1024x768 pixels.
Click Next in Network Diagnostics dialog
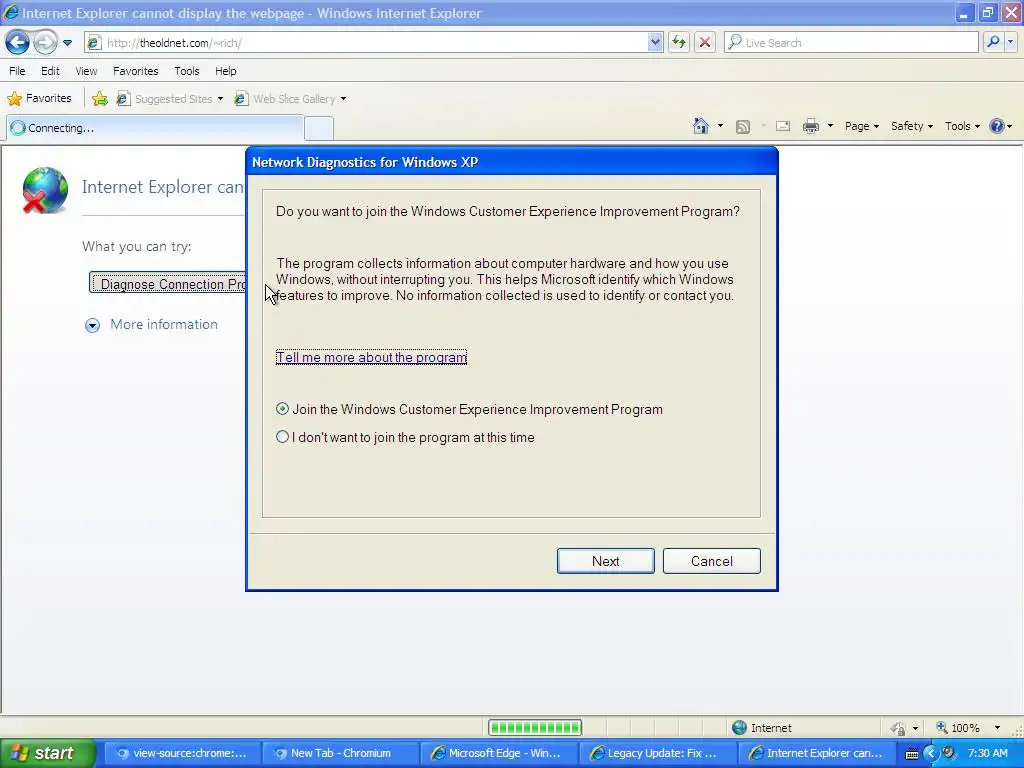coord(605,561)
